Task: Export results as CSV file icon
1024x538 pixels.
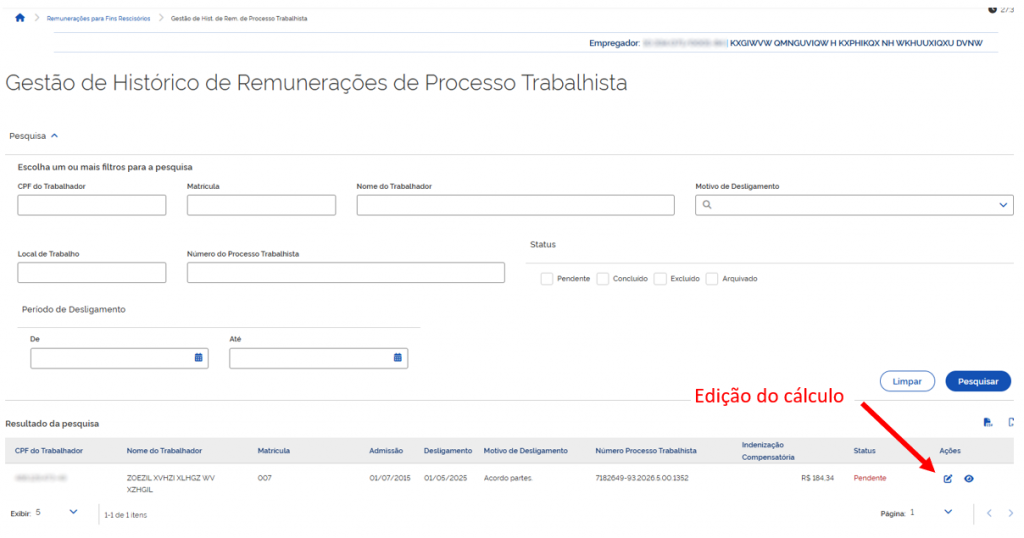Action: 988,422
